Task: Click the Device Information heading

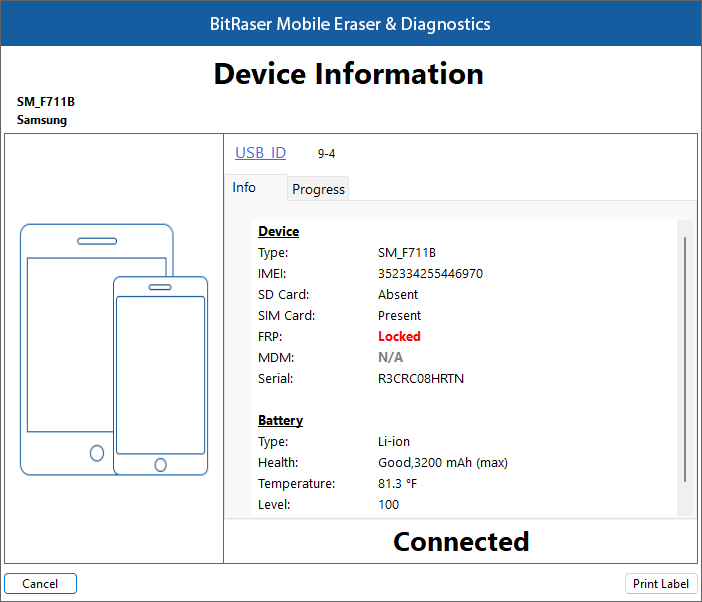Action: tap(349, 73)
